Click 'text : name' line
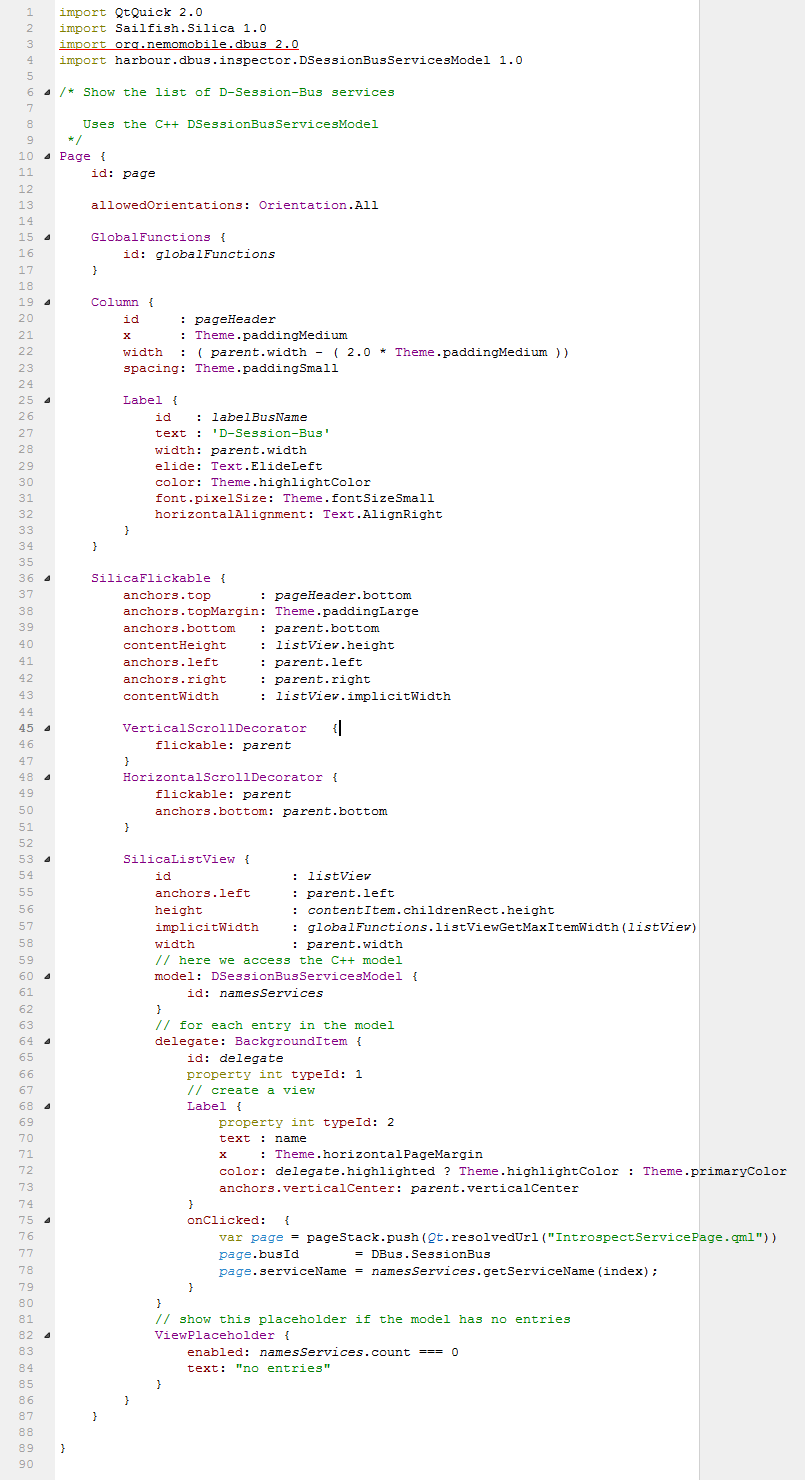Image resolution: width=805 pixels, height=1480 pixels. [263, 1138]
